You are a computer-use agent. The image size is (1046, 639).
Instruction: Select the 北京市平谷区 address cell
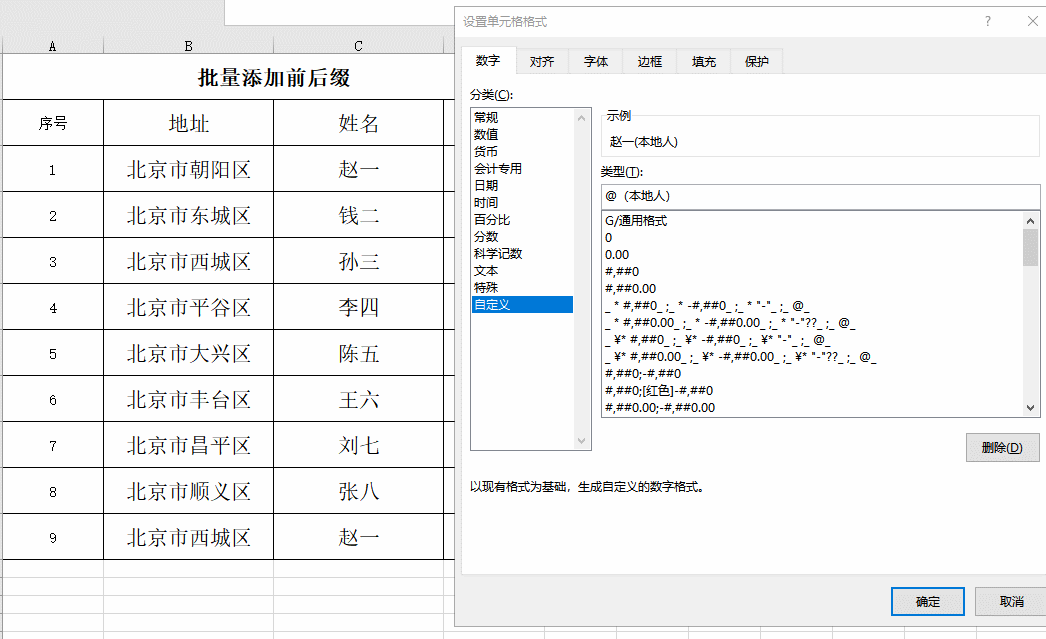(x=188, y=307)
